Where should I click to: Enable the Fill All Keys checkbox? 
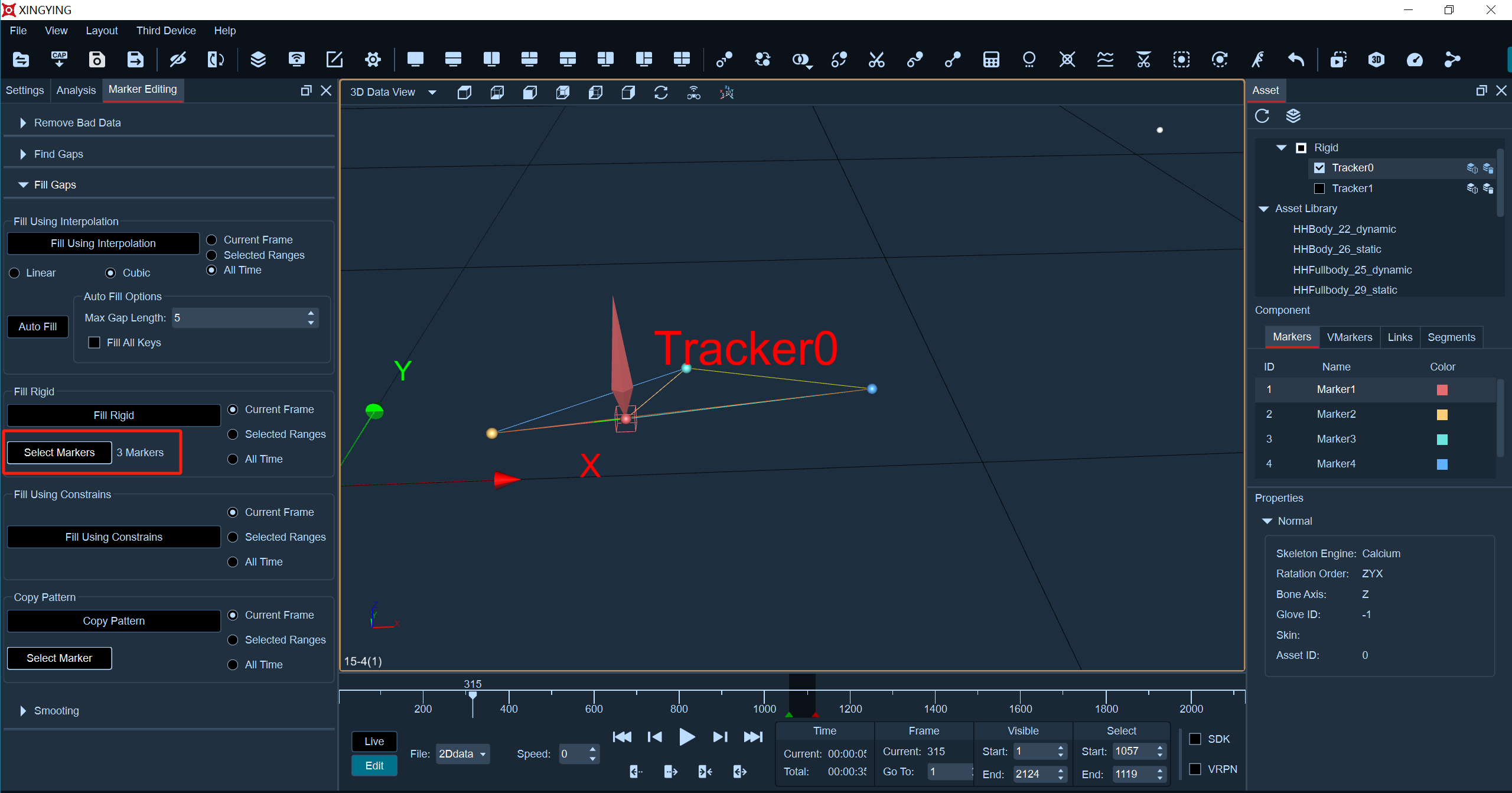(94, 343)
